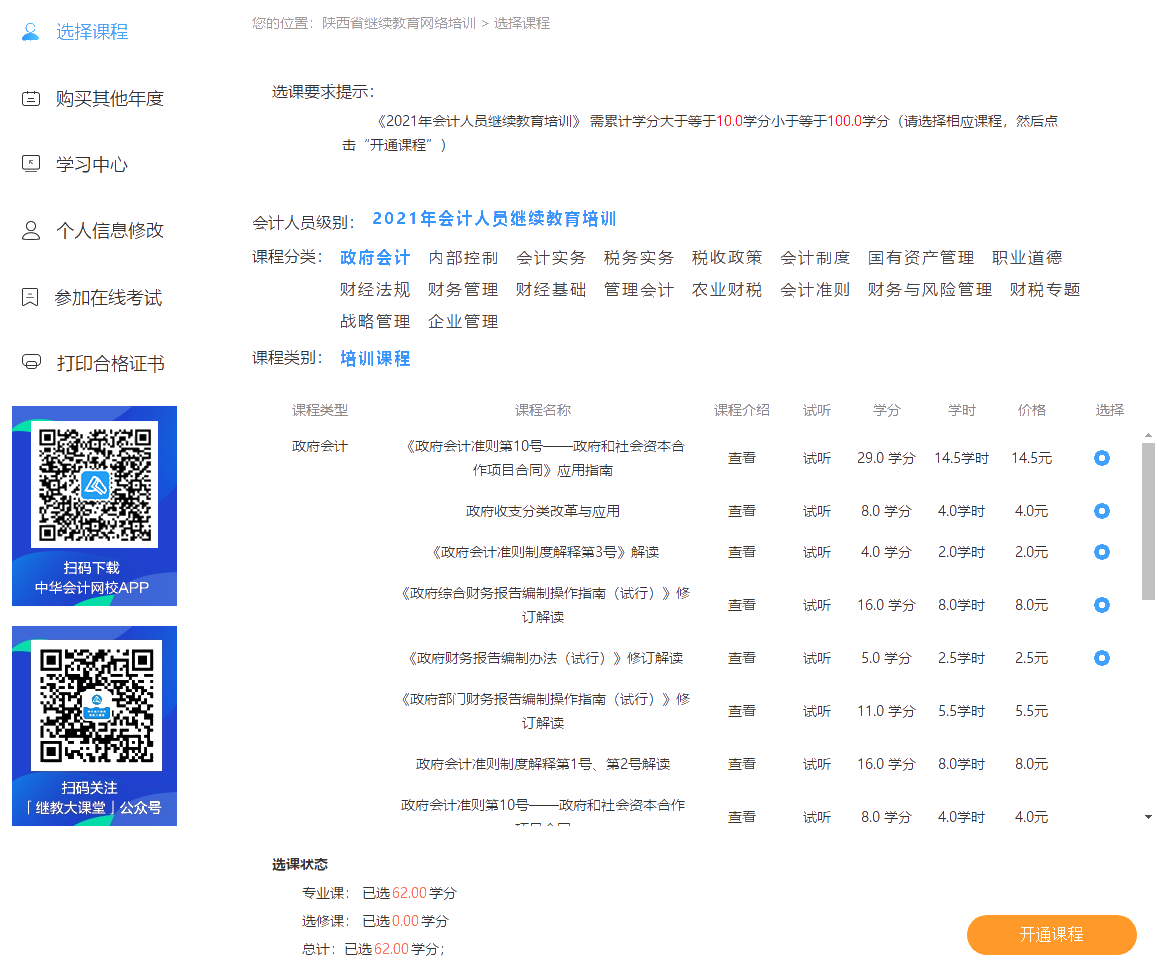
Task: Deselect the 政府收支分类改革与应用 course radio button
Action: click(1101, 511)
